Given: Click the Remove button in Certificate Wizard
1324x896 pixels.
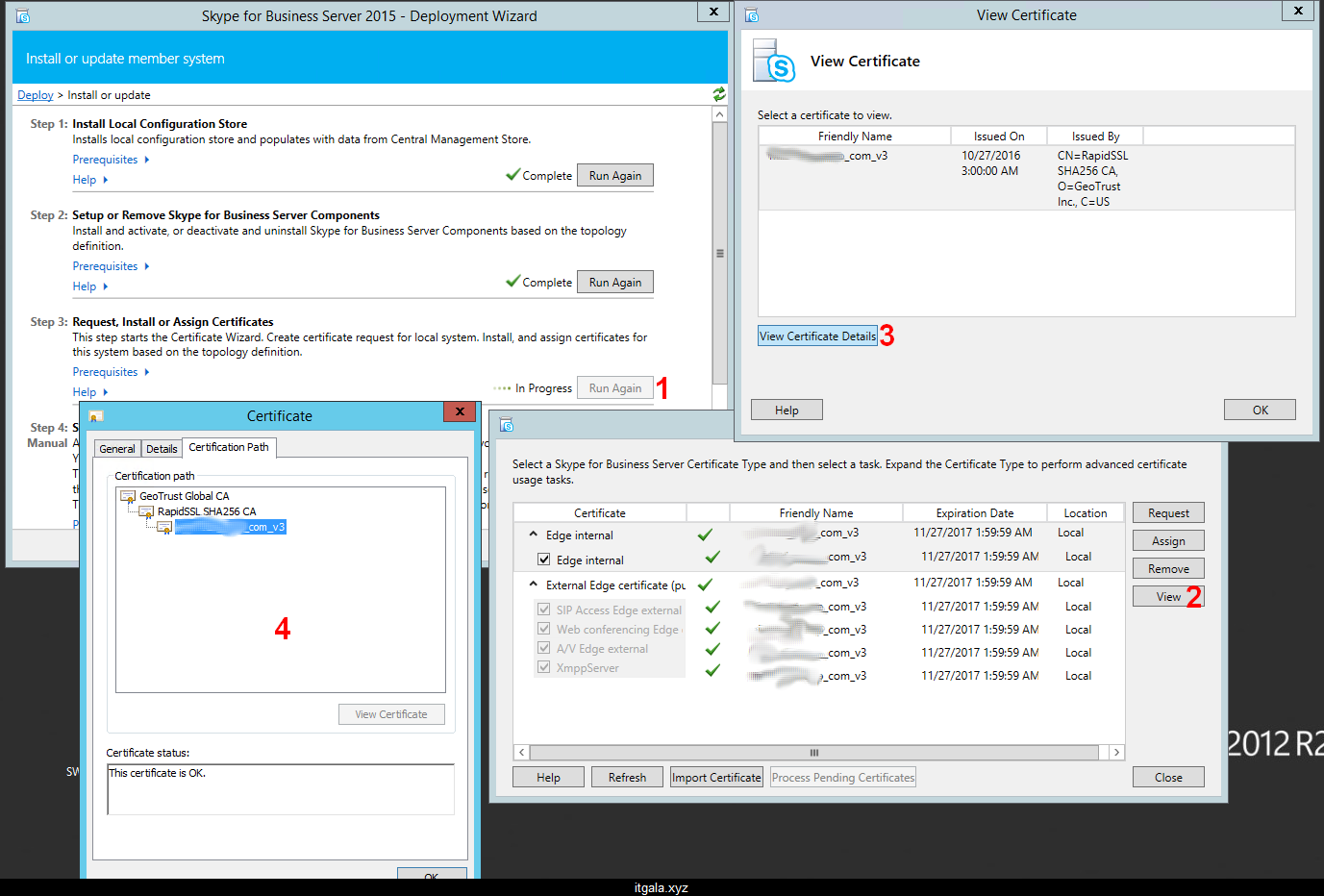Looking at the screenshot, I should (x=1168, y=569).
